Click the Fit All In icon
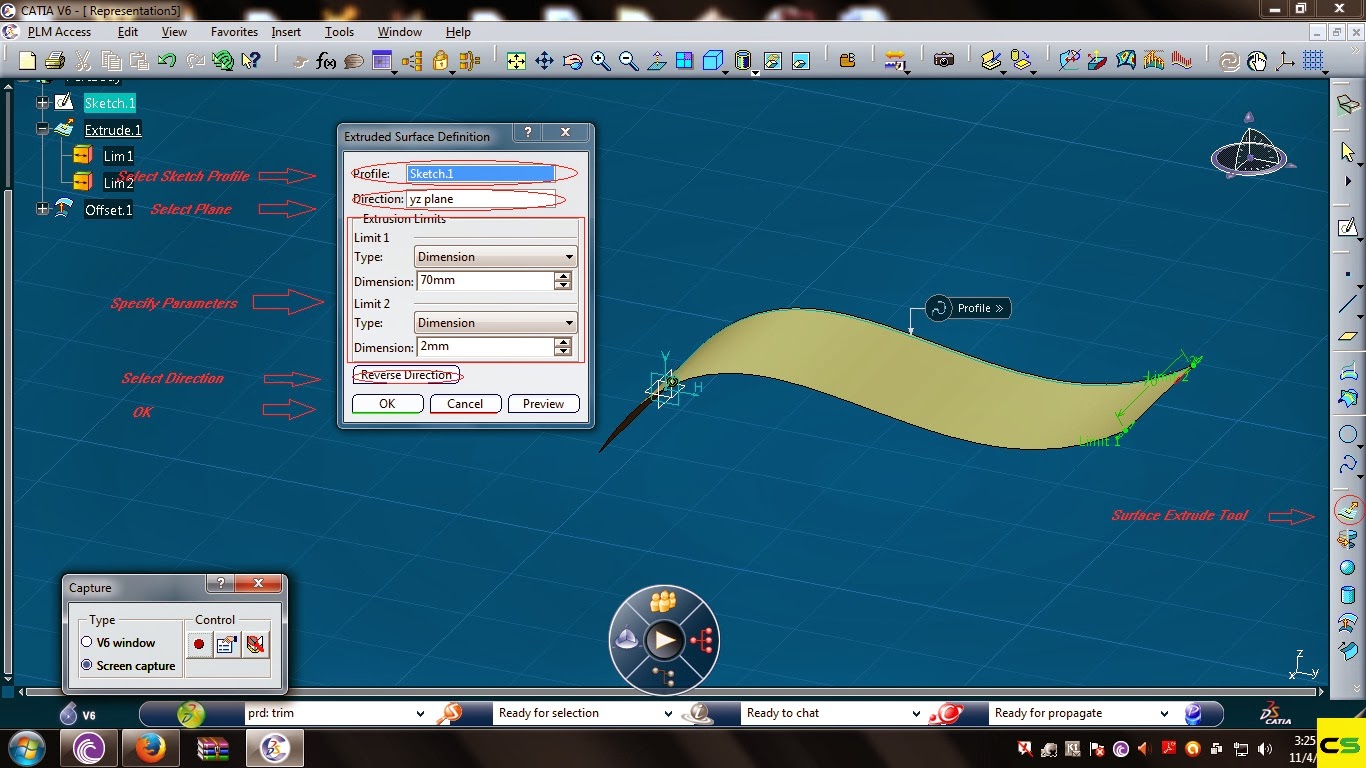The image size is (1366, 768). 516,61
